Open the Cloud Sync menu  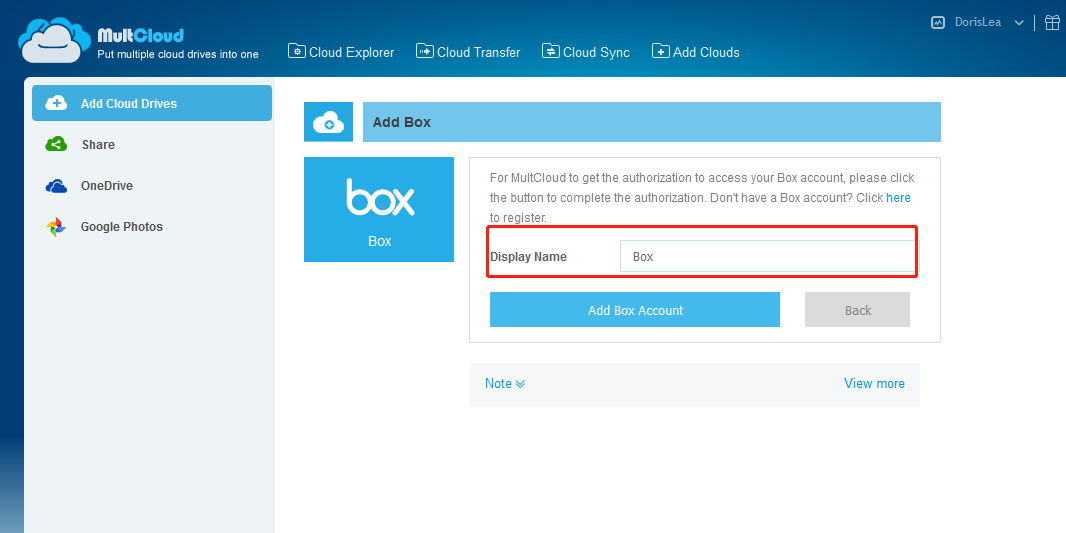point(586,52)
